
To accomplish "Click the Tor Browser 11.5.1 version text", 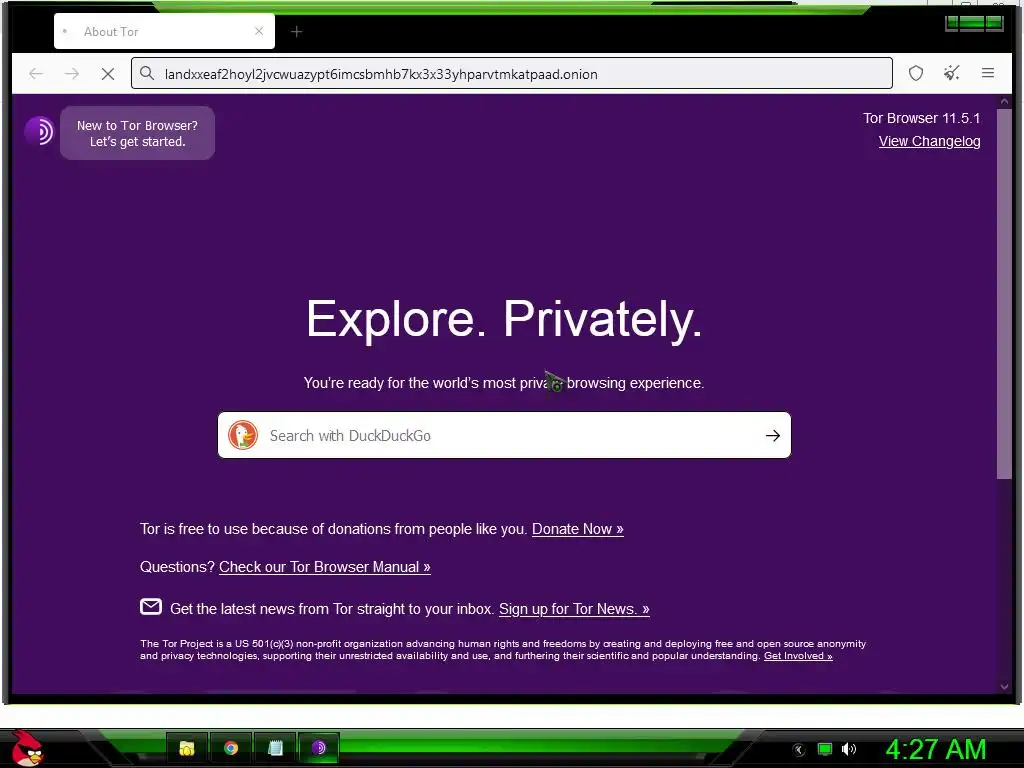I will click(921, 118).
